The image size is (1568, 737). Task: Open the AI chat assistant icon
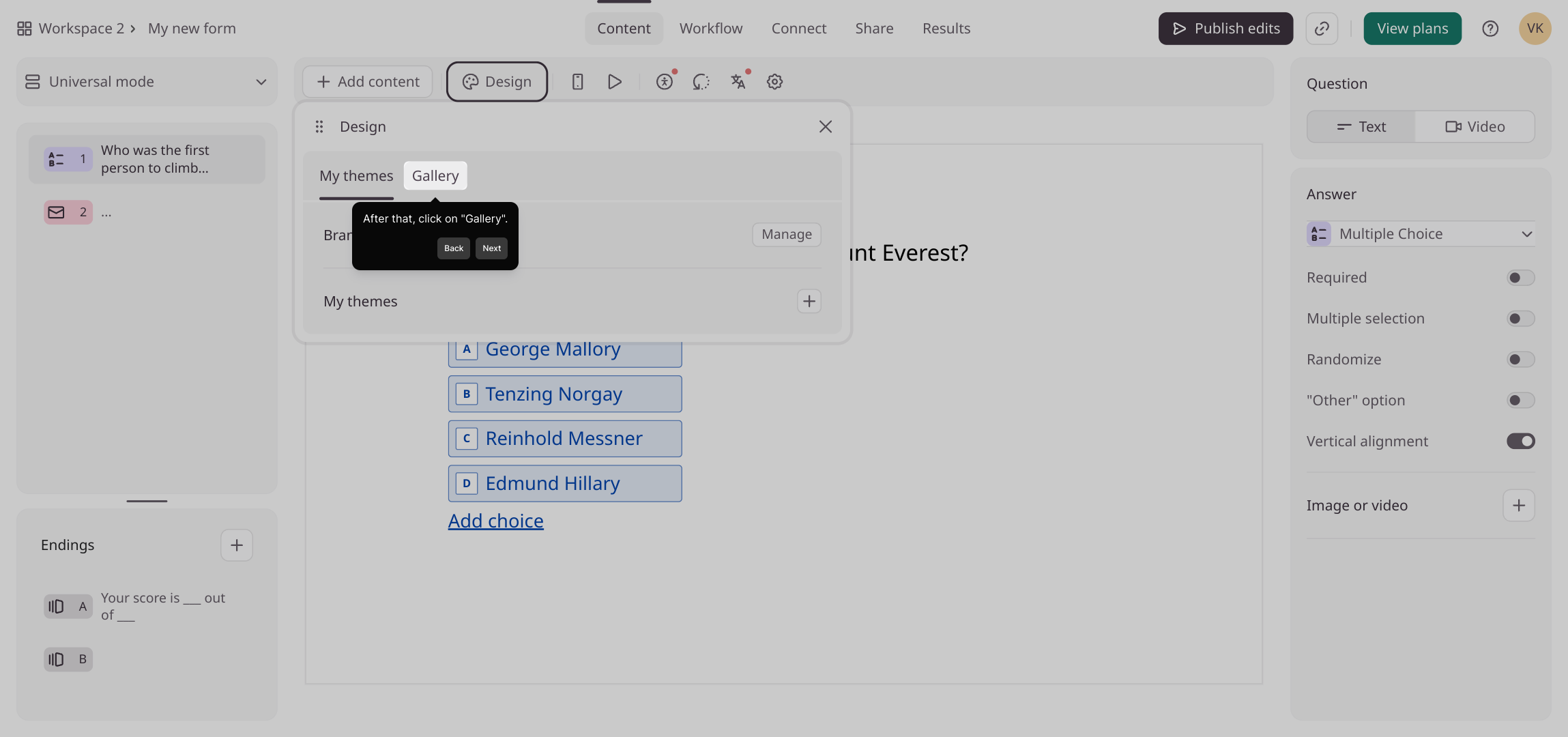coord(701,82)
